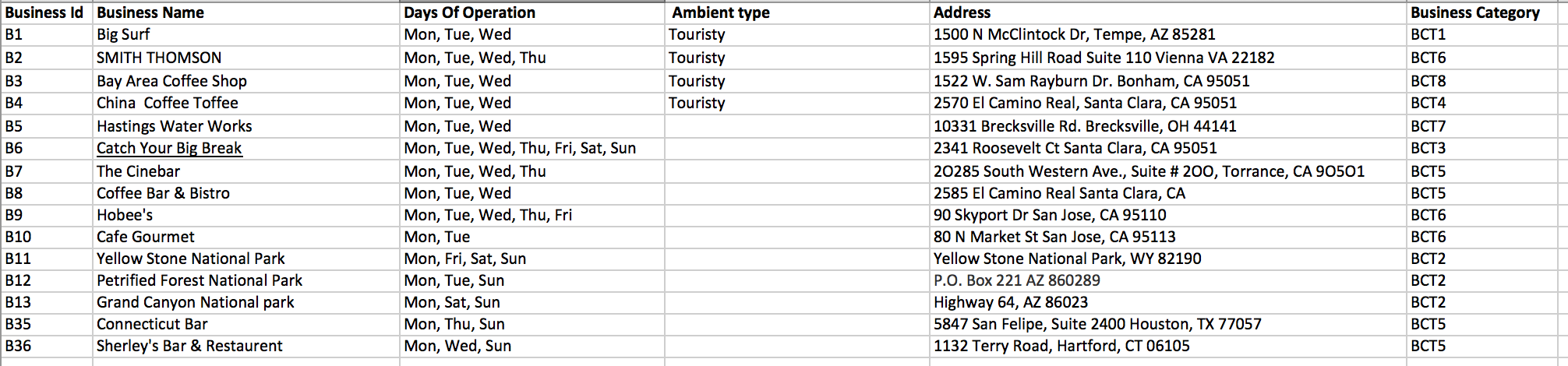Select the Big Surf business name cell

click(x=245, y=35)
